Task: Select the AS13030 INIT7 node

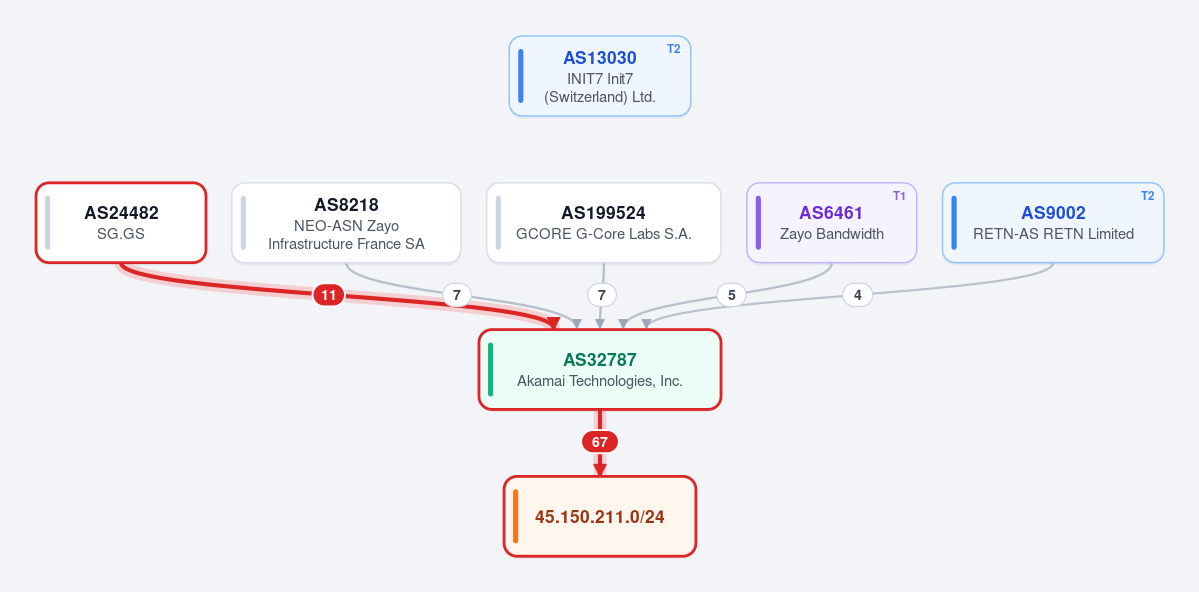Action: 600,76
